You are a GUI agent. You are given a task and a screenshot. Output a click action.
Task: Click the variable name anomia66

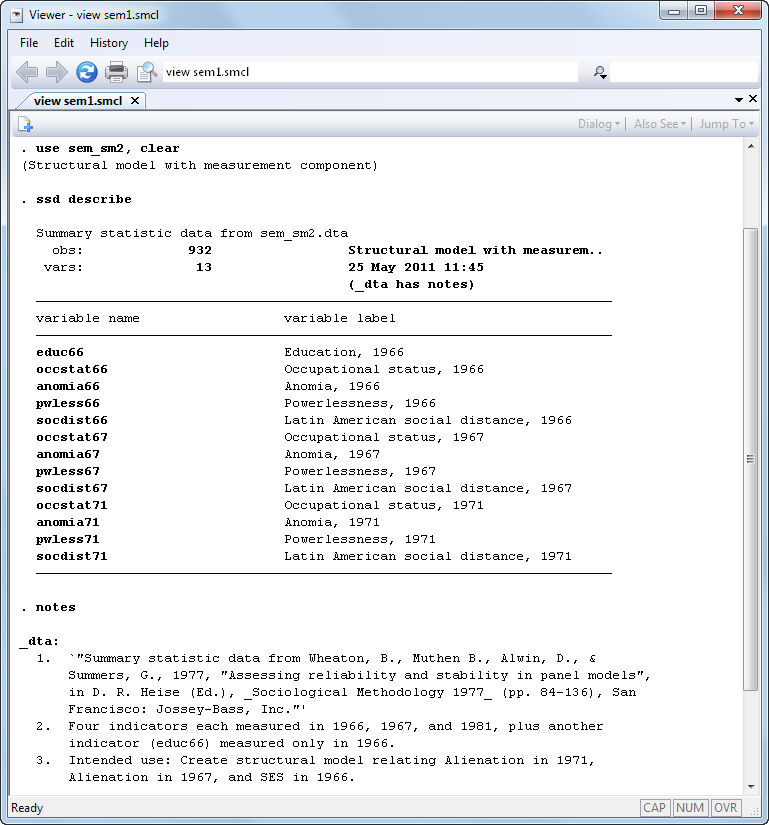coord(68,386)
